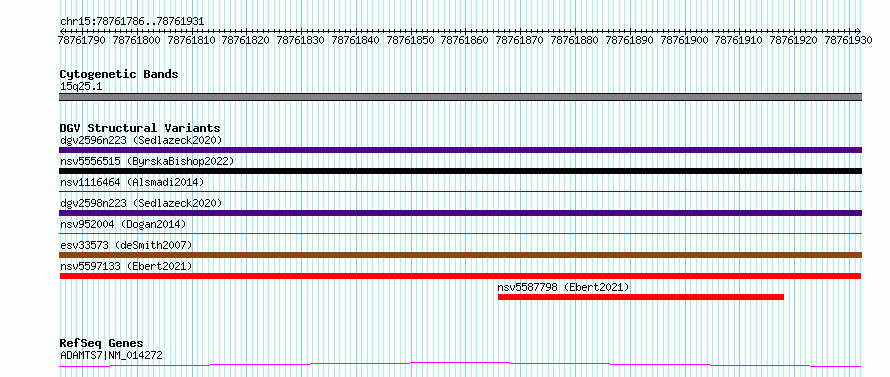Click the nsv5597133 (Ebert2021) label
The width and height of the screenshot is (890, 377).
pyautogui.click(x=125, y=266)
